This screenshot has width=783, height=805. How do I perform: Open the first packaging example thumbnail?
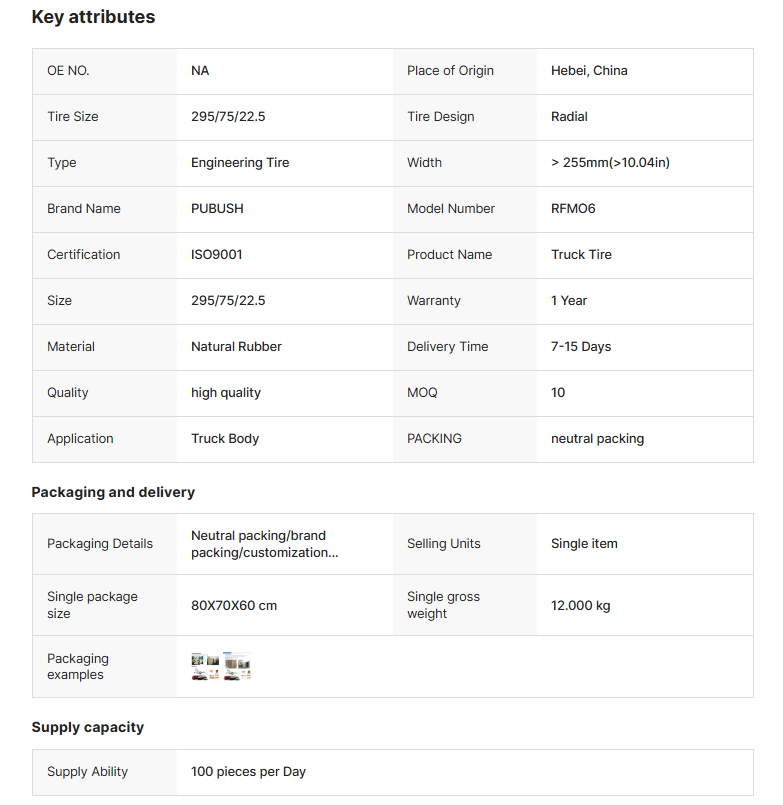point(205,667)
